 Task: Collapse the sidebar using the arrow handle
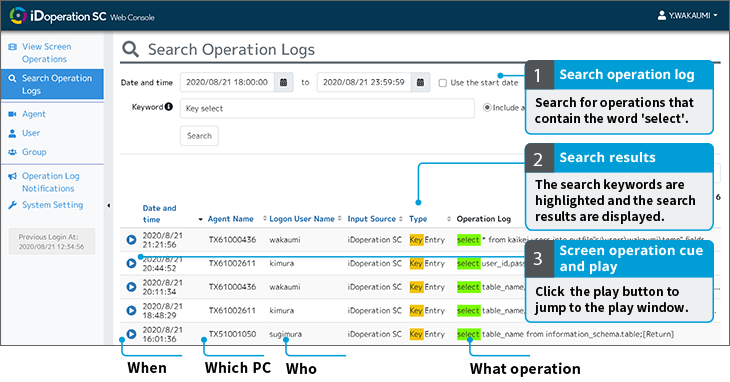tap(108, 205)
